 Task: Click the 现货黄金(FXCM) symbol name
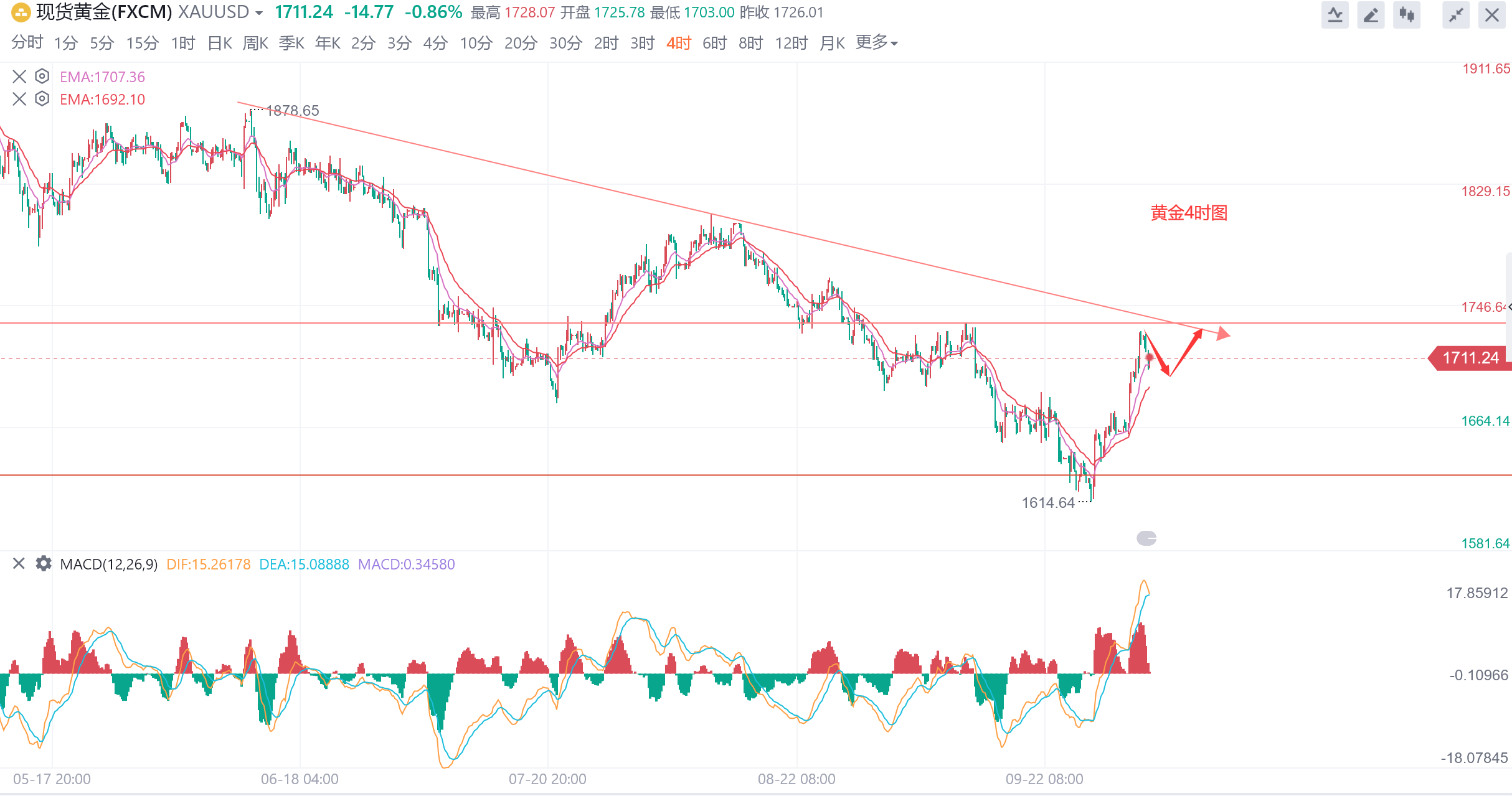coord(104,12)
